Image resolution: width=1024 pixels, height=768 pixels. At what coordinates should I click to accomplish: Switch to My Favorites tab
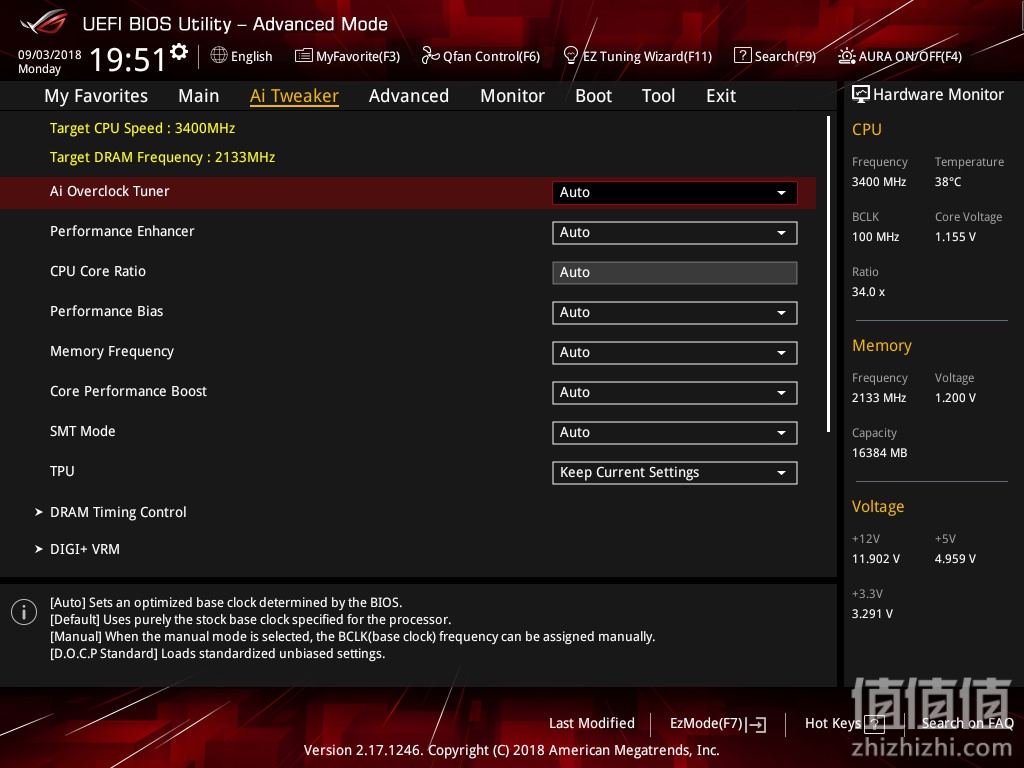click(96, 96)
